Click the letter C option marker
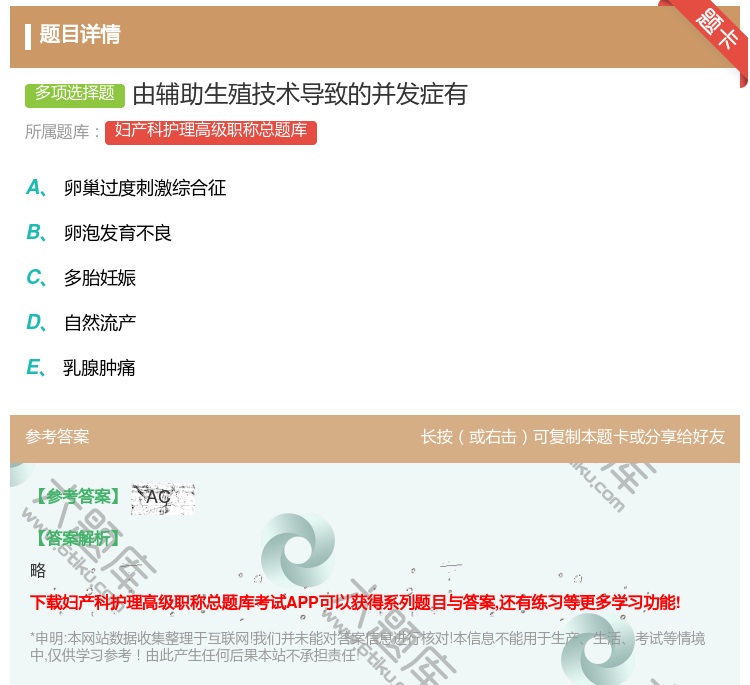The width and height of the screenshot is (750, 685). coord(36,277)
